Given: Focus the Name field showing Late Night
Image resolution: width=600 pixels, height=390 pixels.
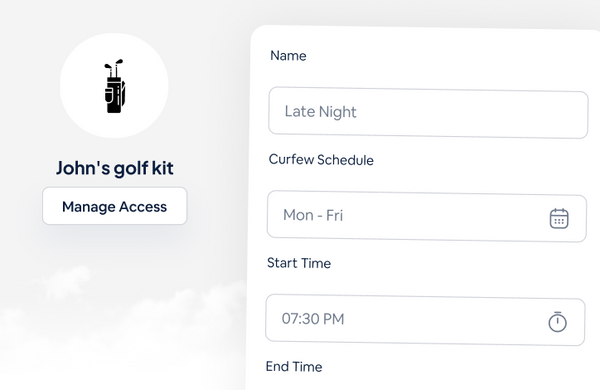Looking at the screenshot, I should pos(428,113).
